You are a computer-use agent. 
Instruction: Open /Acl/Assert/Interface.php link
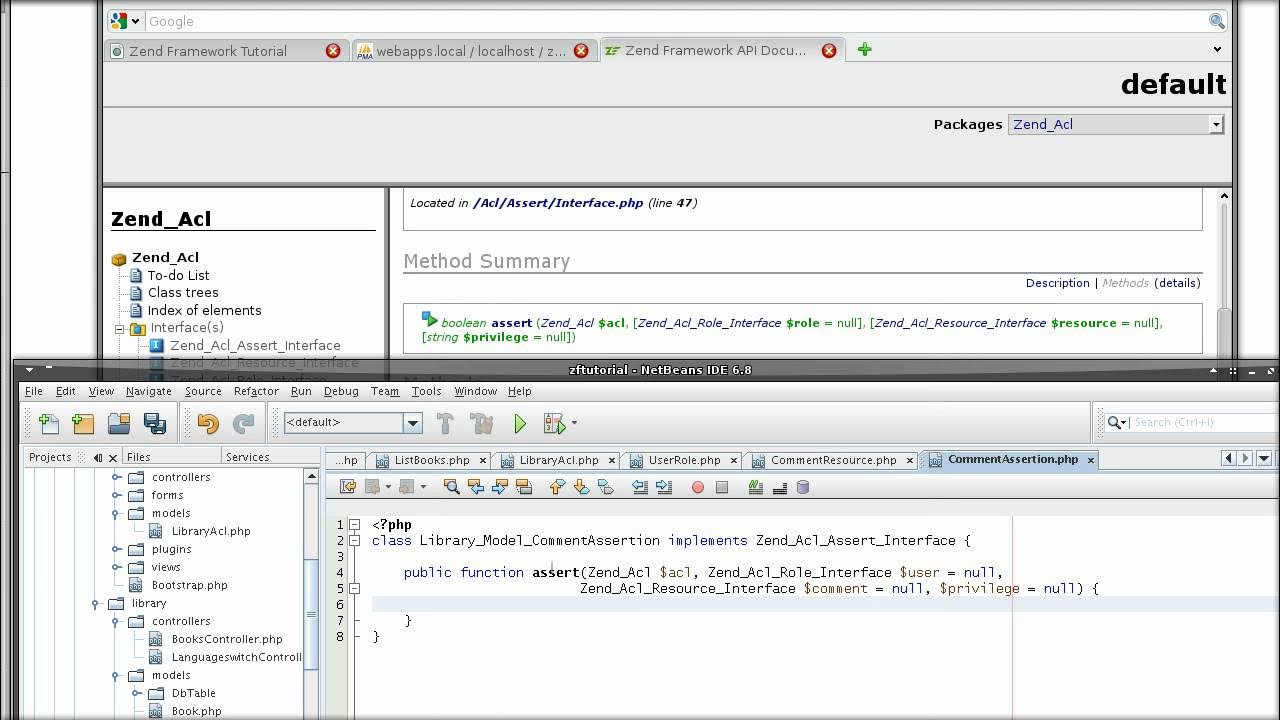[558, 203]
